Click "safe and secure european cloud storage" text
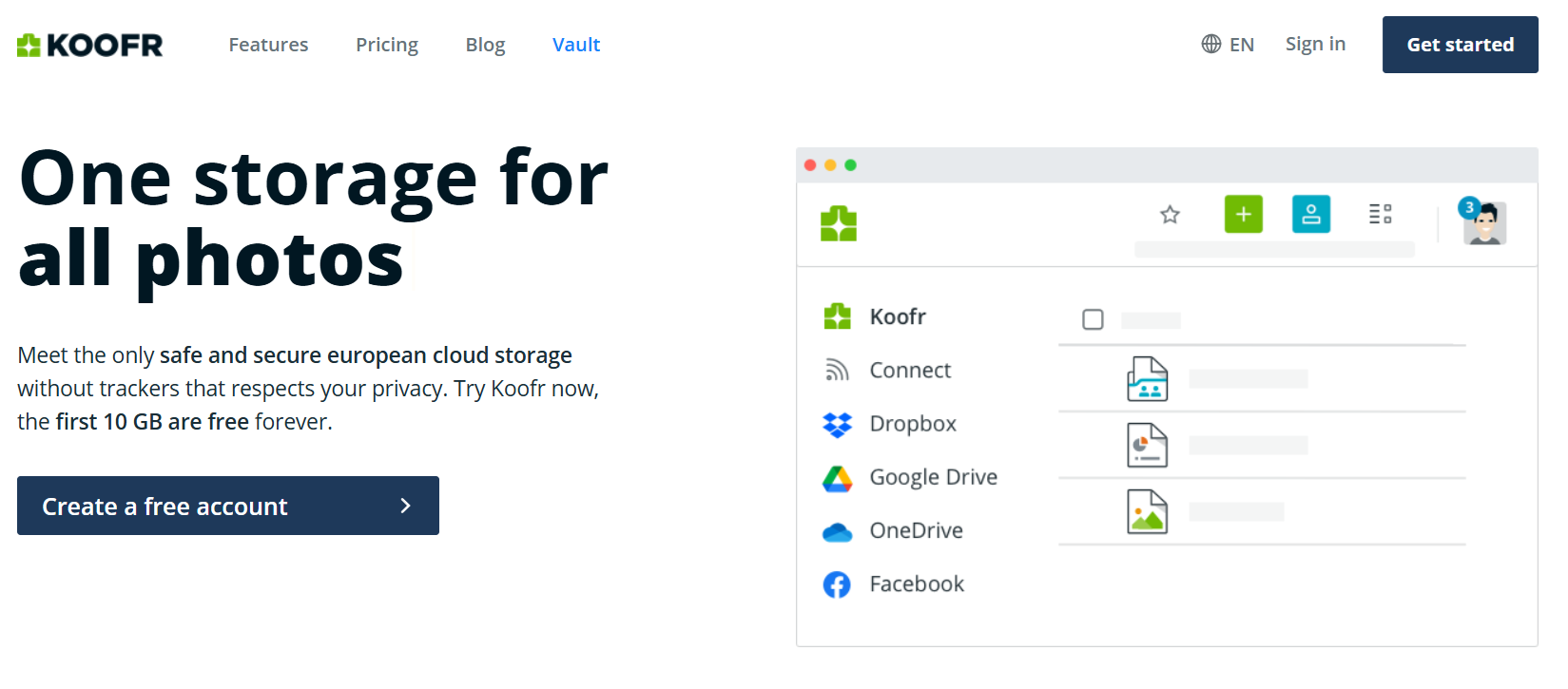The image size is (1568, 689). 366,354
